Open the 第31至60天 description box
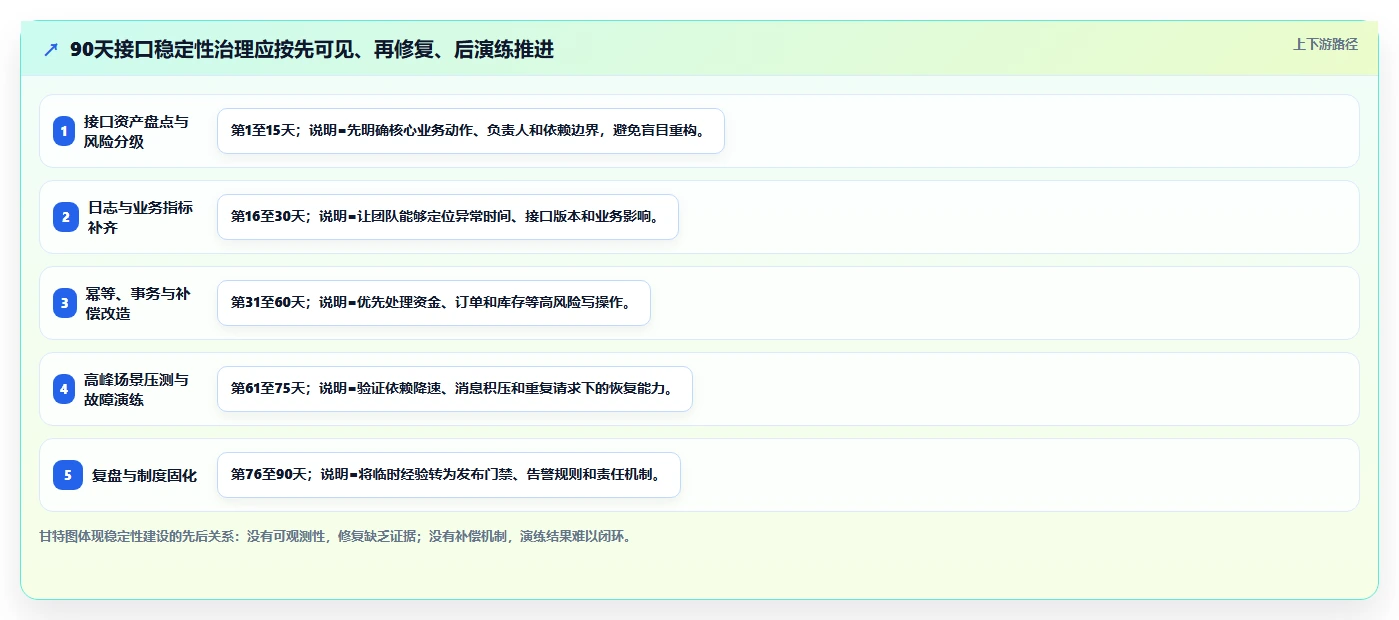This screenshot has height=620, width=1399. [x=434, y=303]
